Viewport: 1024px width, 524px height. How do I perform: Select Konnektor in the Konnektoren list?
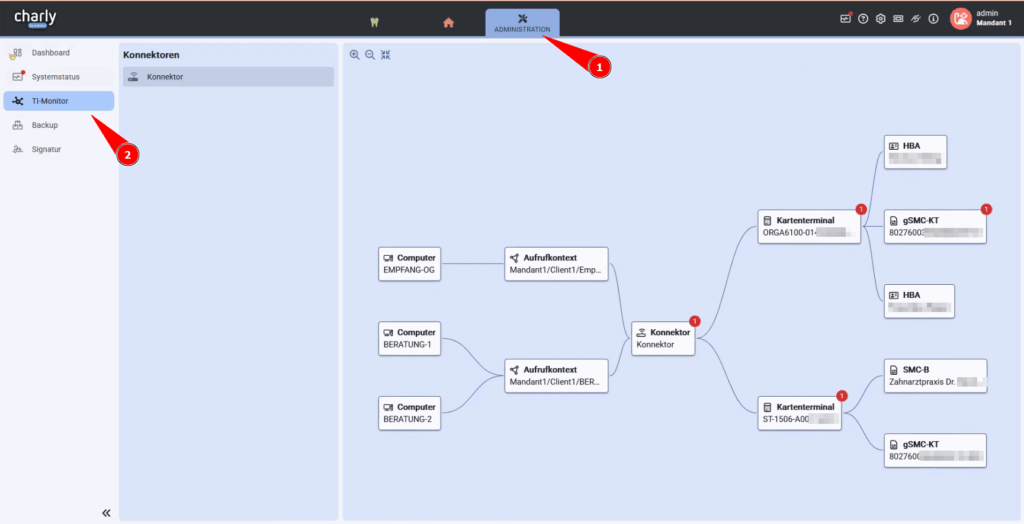coord(228,77)
